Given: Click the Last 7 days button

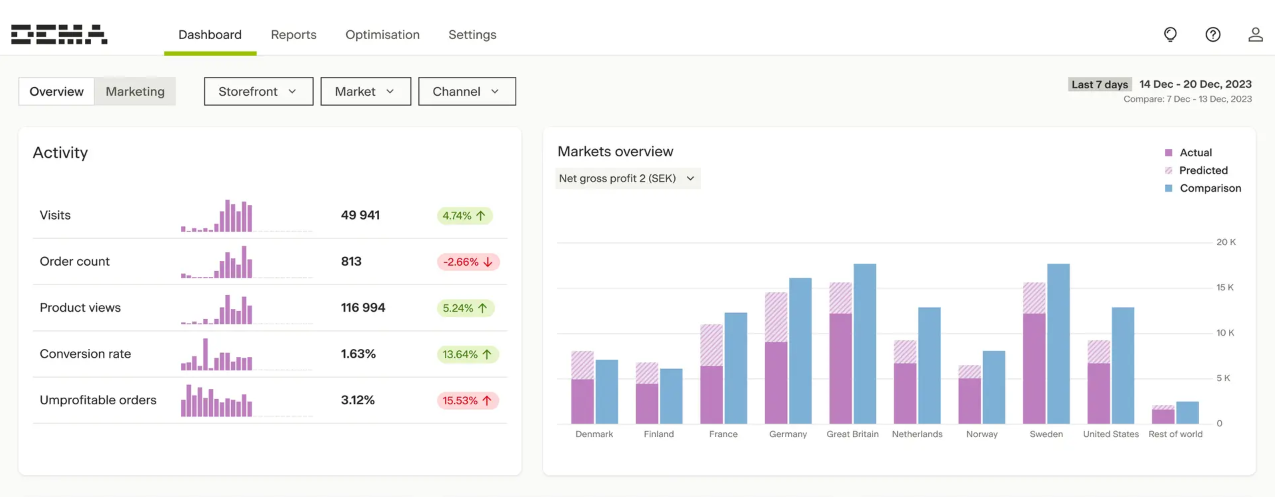Looking at the screenshot, I should pos(1100,85).
